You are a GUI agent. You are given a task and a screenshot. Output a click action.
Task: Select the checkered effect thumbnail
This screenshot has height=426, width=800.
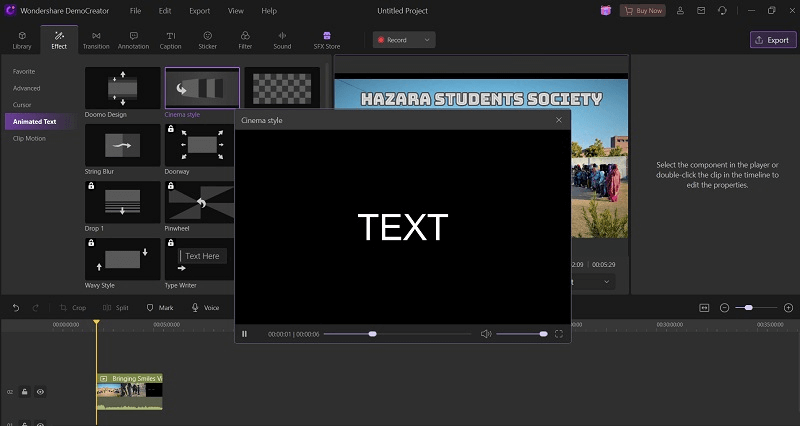click(282, 88)
